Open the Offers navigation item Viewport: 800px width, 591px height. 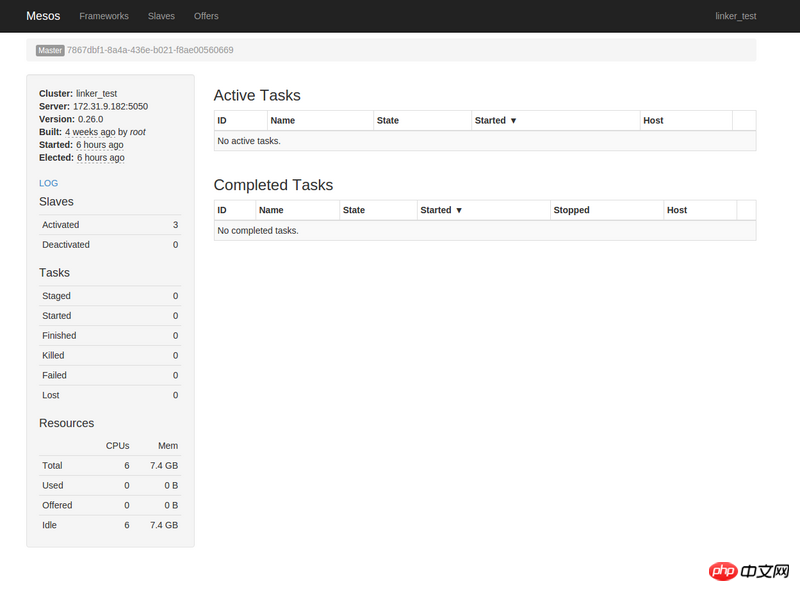coord(206,16)
